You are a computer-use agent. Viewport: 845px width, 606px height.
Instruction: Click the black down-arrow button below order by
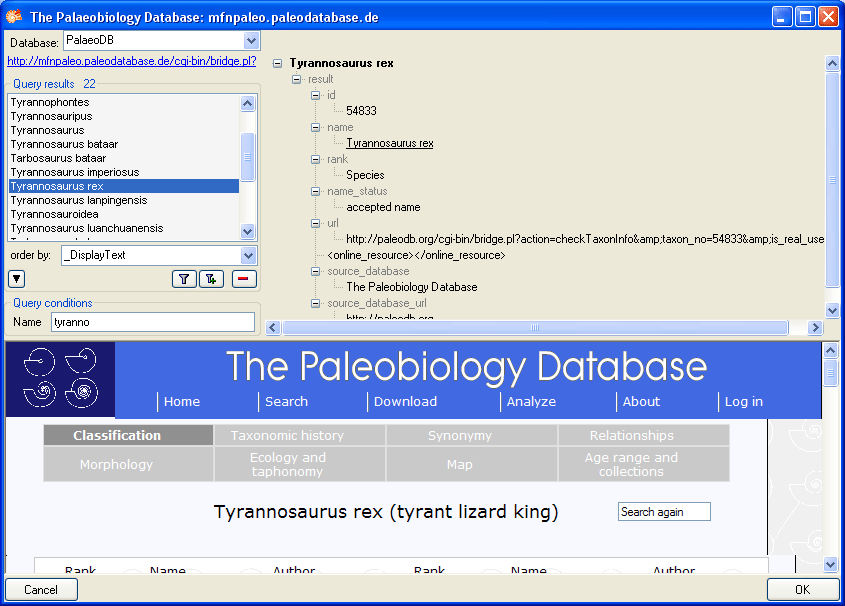tap(17, 279)
